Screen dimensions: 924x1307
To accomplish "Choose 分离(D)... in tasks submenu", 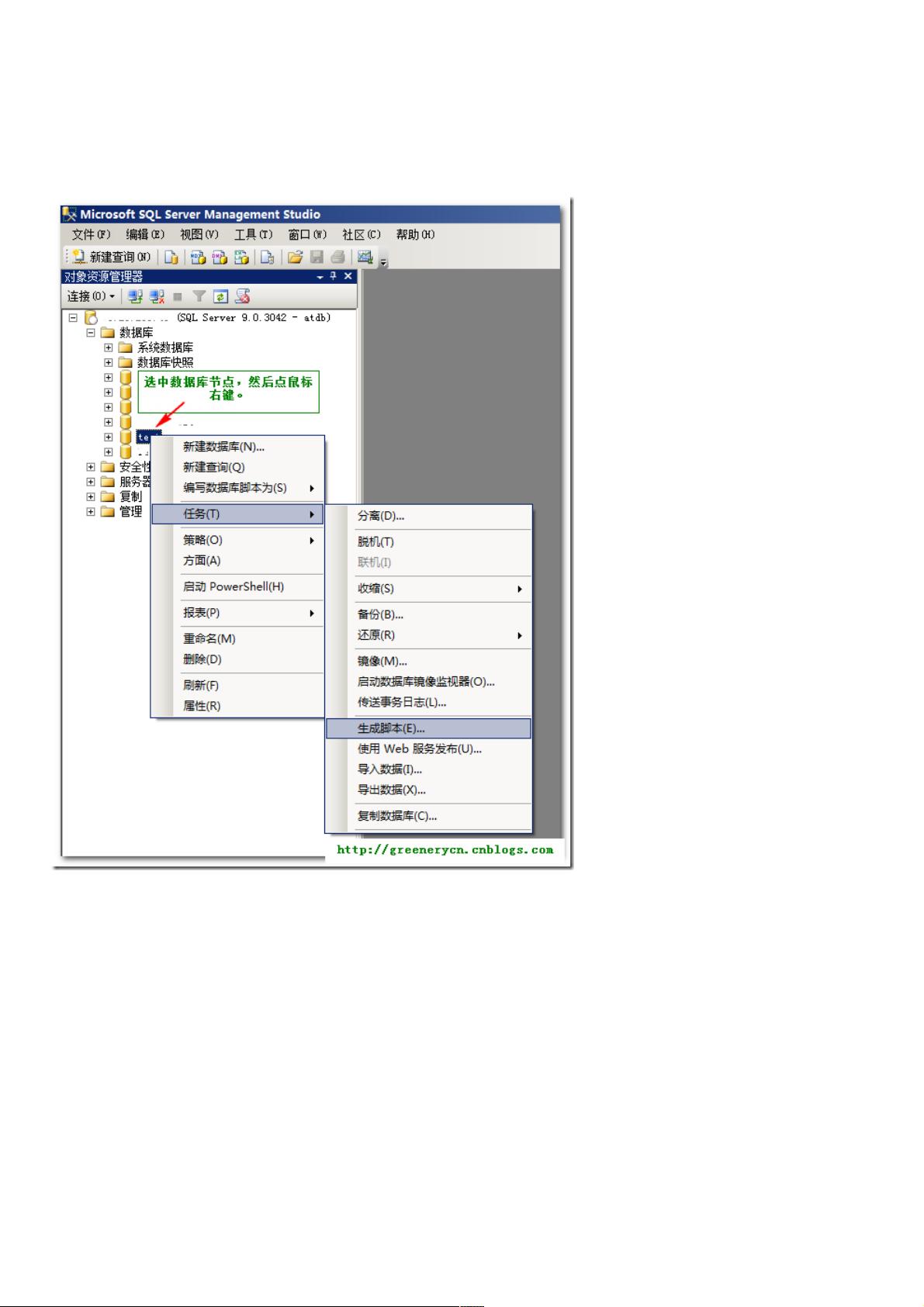I will click(428, 517).
